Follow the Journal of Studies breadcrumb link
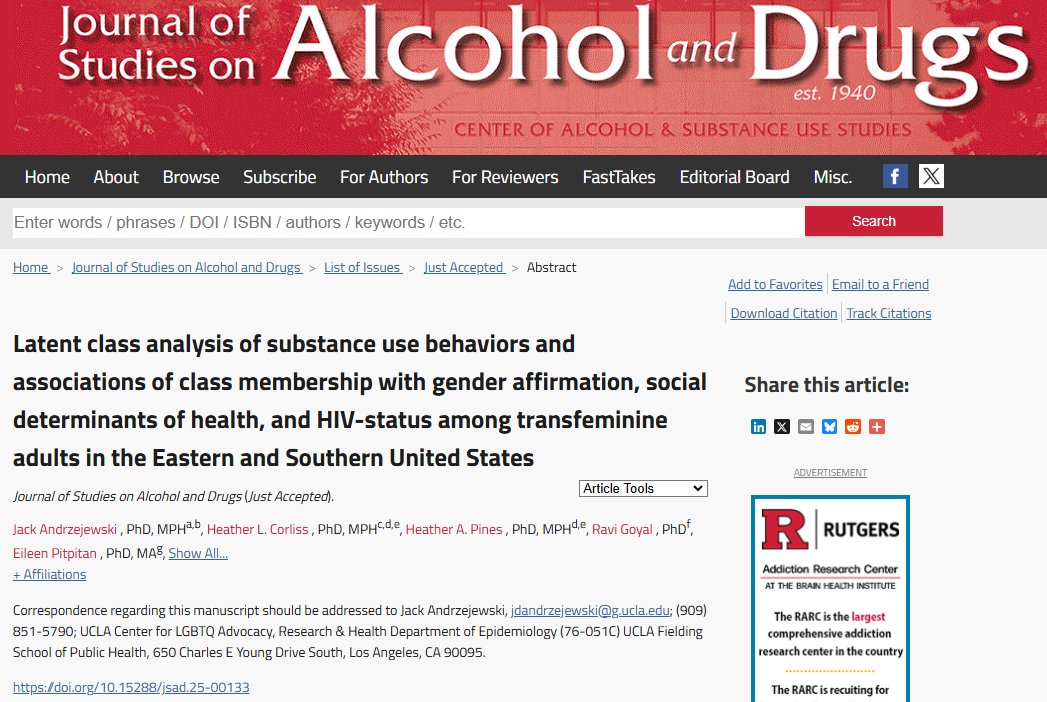Screen dimensions: 1047x702 pyautogui.click(x=187, y=267)
